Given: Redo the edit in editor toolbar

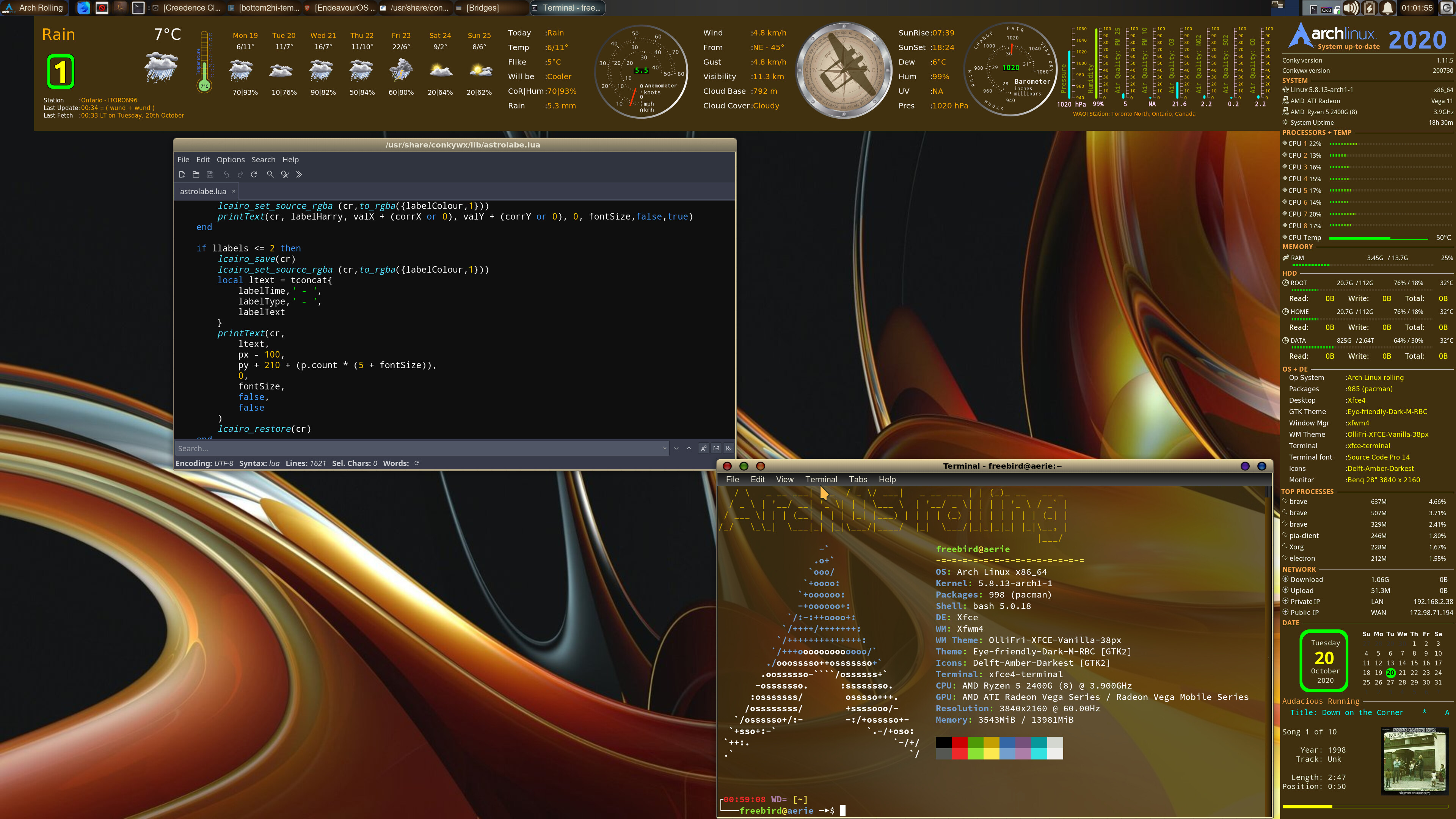Looking at the screenshot, I should coord(240,175).
